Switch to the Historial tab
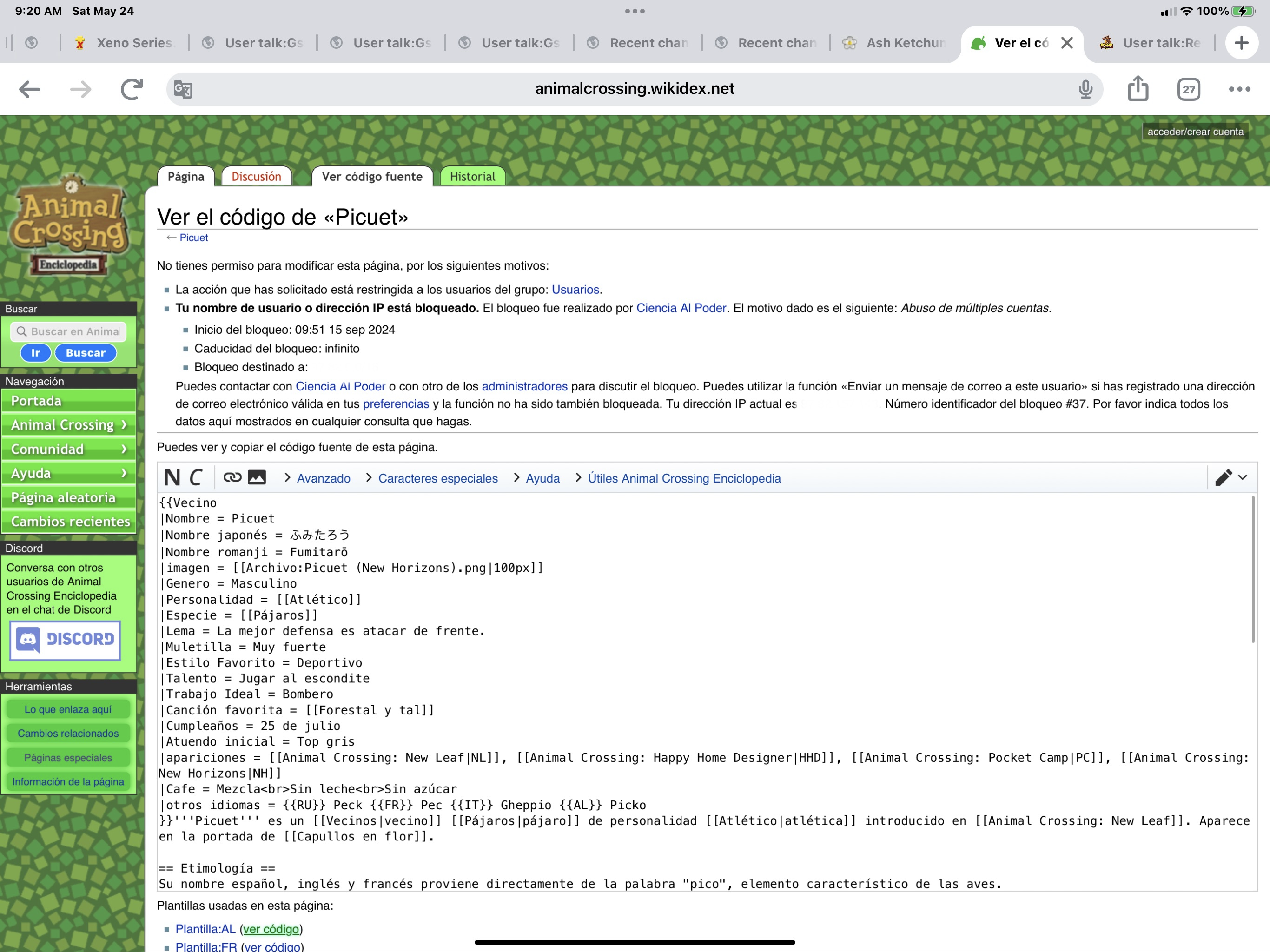This screenshot has width=1270, height=952. click(x=472, y=176)
